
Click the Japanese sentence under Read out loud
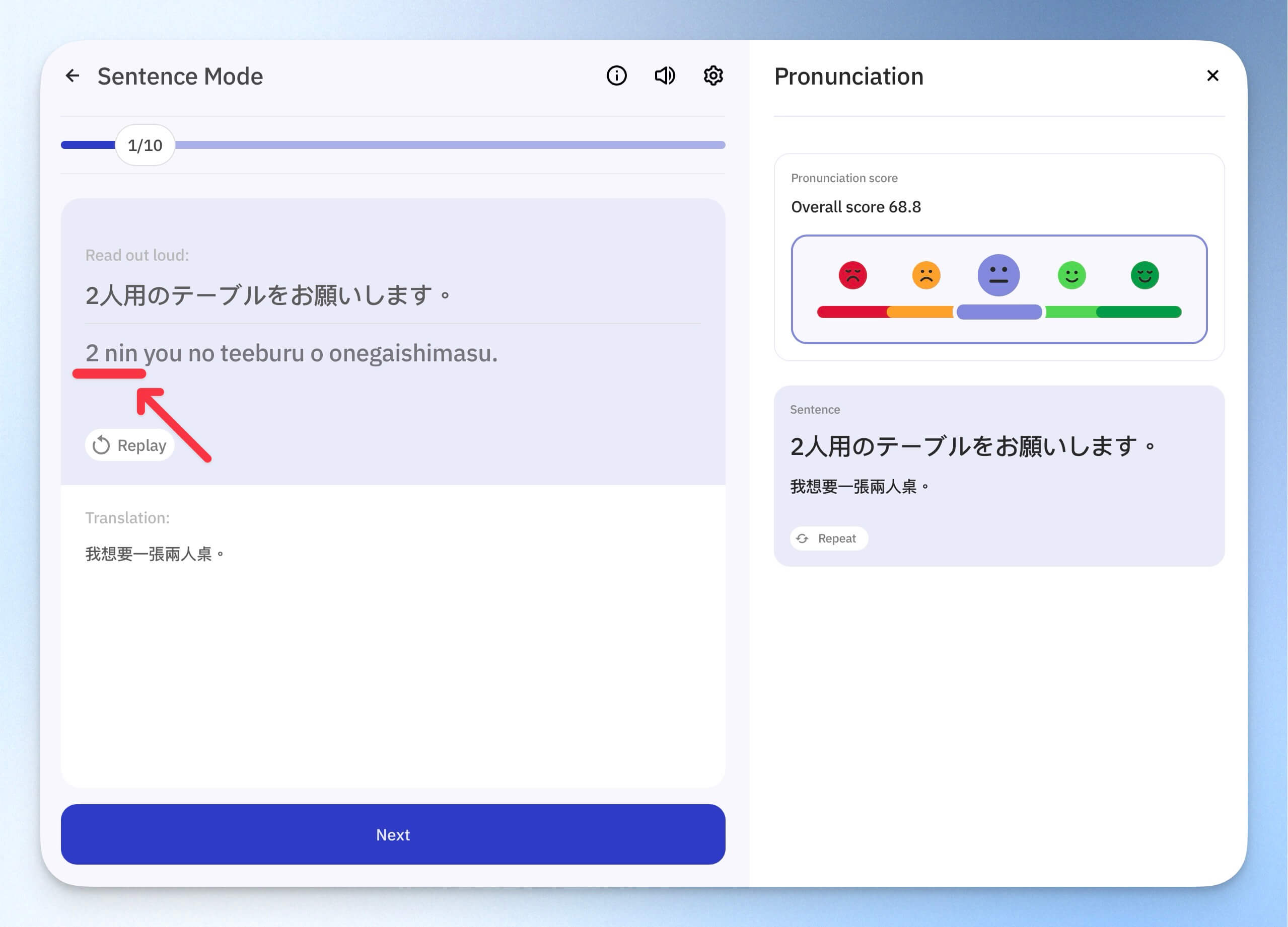[x=268, y=295]
